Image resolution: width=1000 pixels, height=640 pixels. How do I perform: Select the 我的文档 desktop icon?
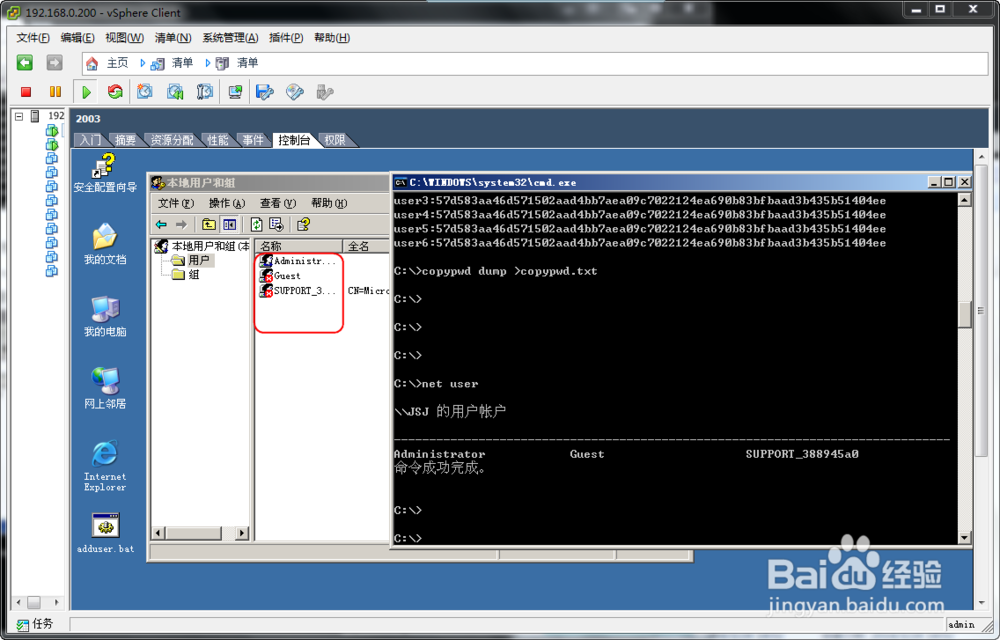pyautogui.click(x=105, y=244)
